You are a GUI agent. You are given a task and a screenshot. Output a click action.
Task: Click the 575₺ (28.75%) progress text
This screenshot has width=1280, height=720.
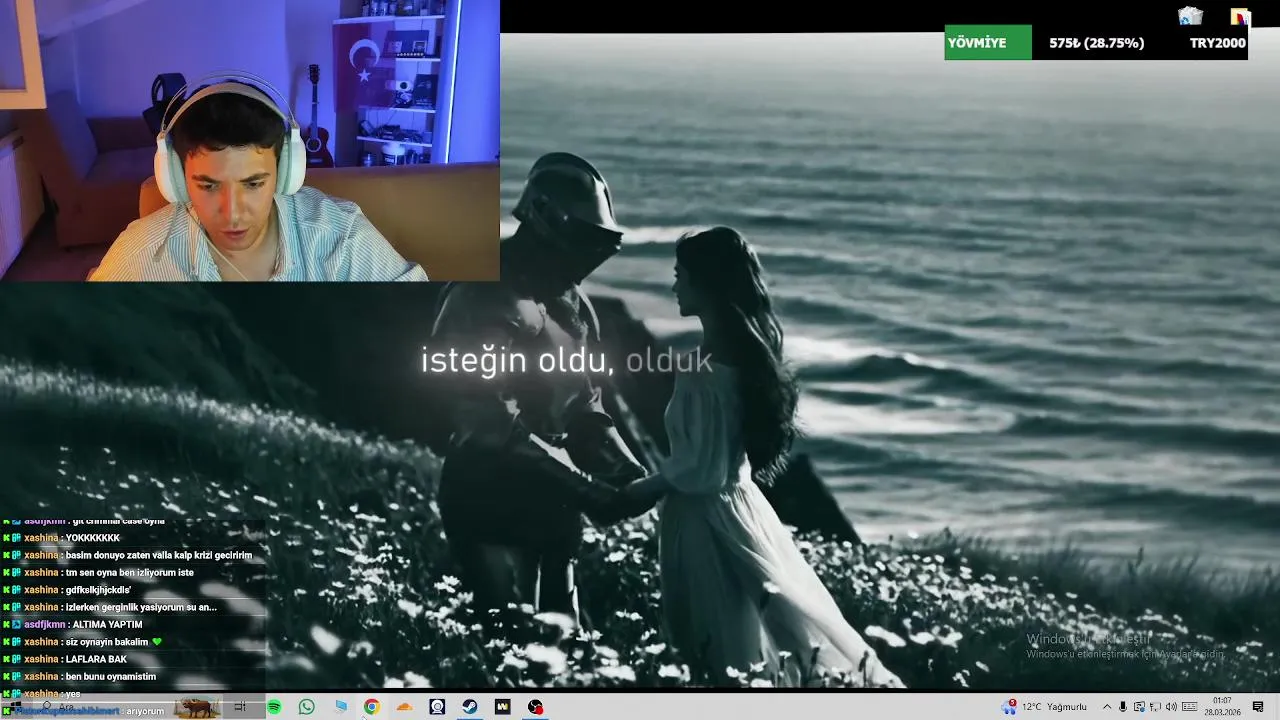1096,43
